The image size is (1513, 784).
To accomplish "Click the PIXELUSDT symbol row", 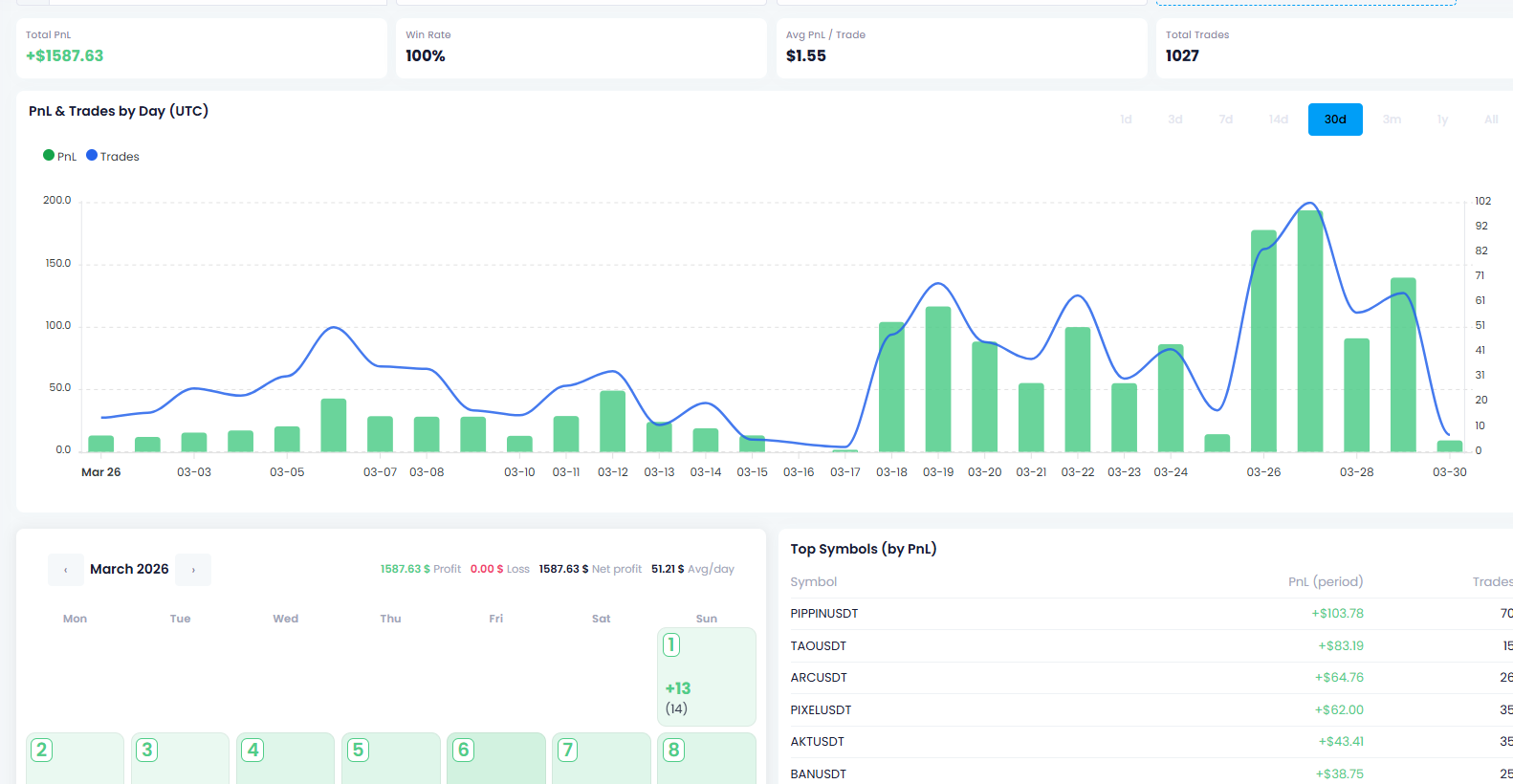I will tap(1151, 710).
